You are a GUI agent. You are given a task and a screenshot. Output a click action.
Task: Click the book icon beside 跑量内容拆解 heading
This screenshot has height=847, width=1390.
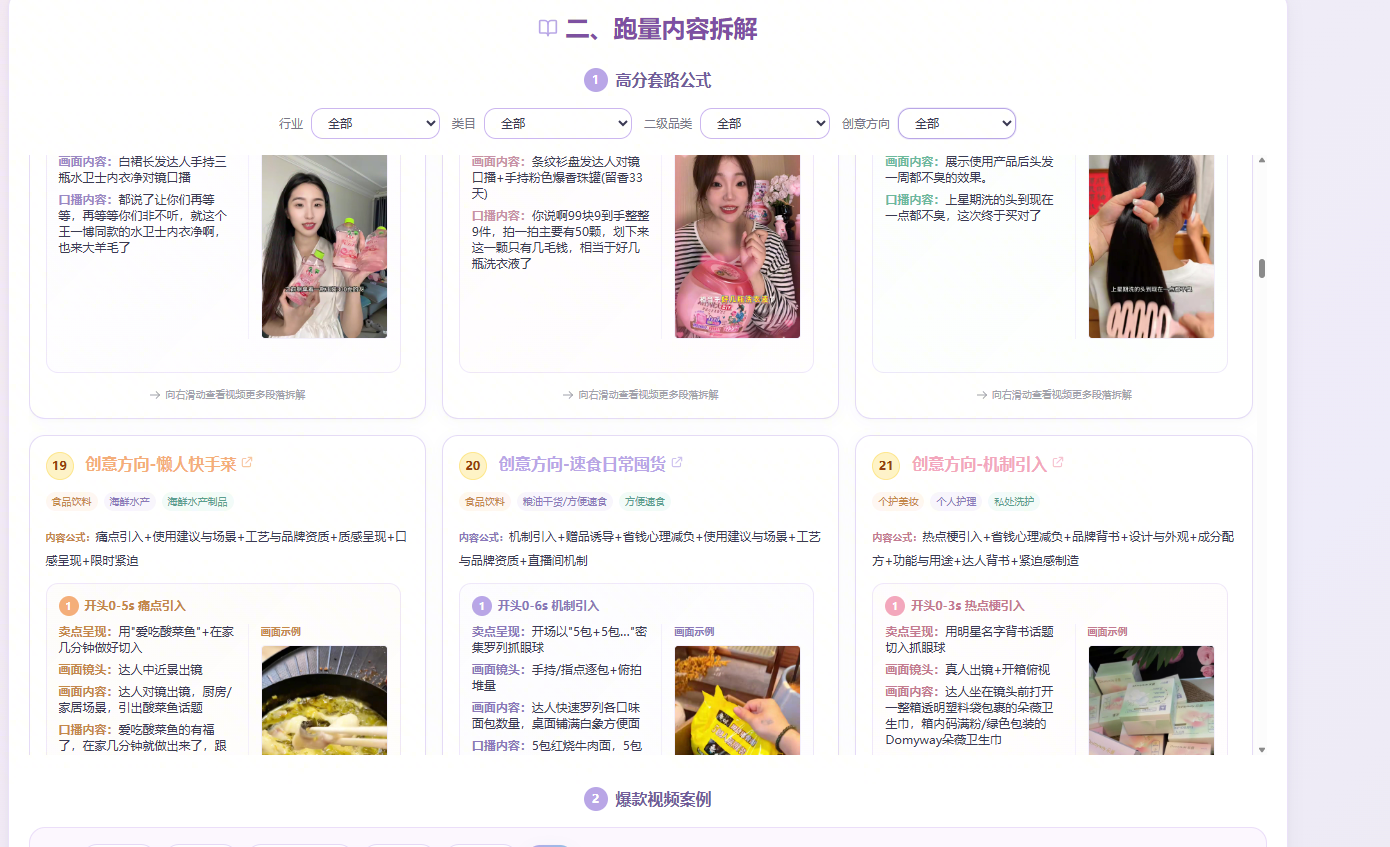[548, 28]
